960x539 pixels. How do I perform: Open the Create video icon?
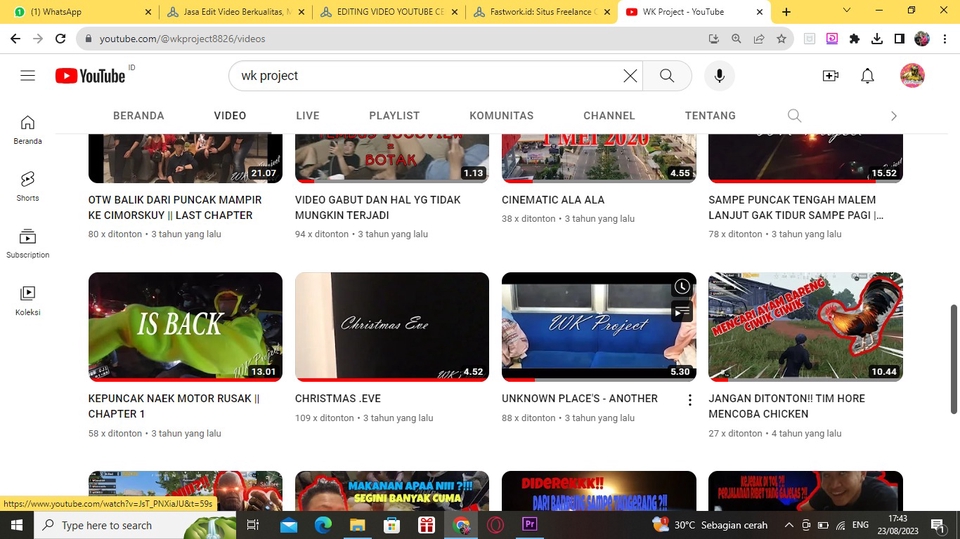click(x=830, y=75)
